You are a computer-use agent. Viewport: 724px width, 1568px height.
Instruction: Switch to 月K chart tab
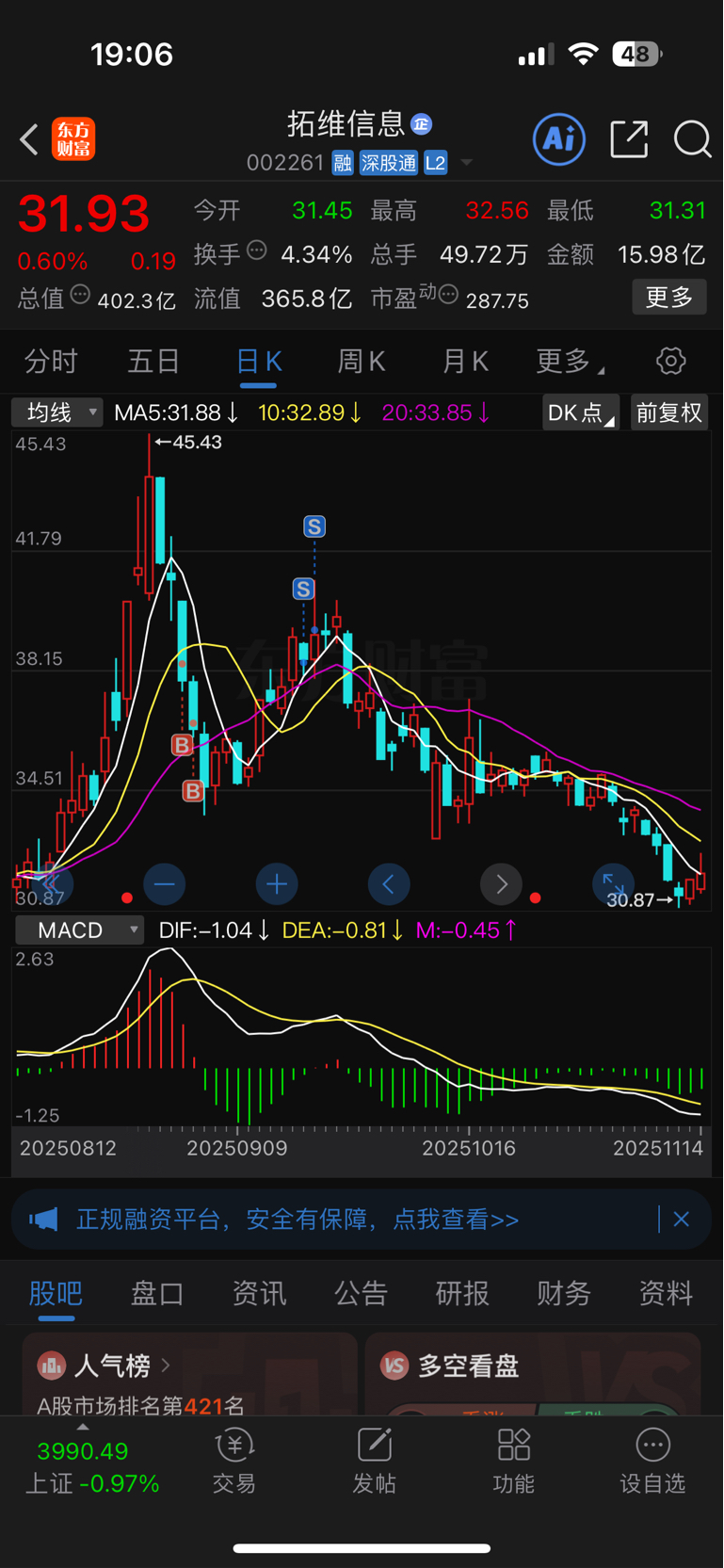click(x=464, y=361)
